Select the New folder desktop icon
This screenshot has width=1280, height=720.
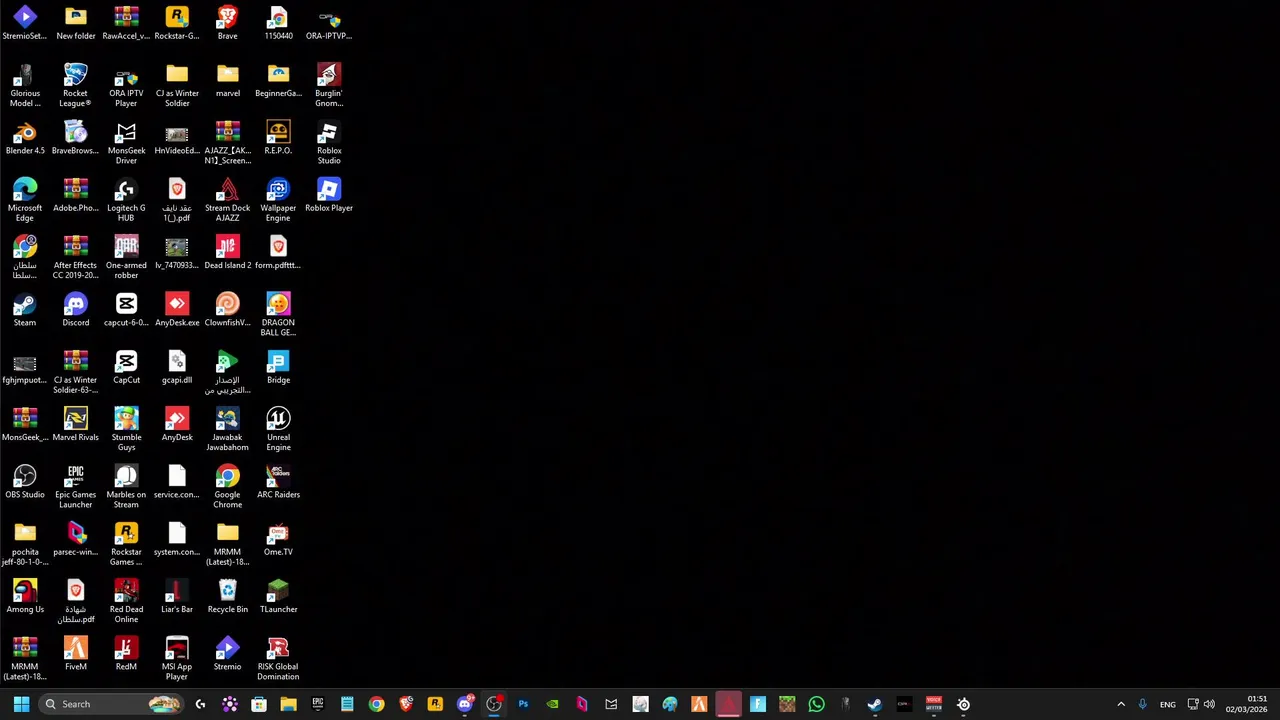(x=75, y=23)
